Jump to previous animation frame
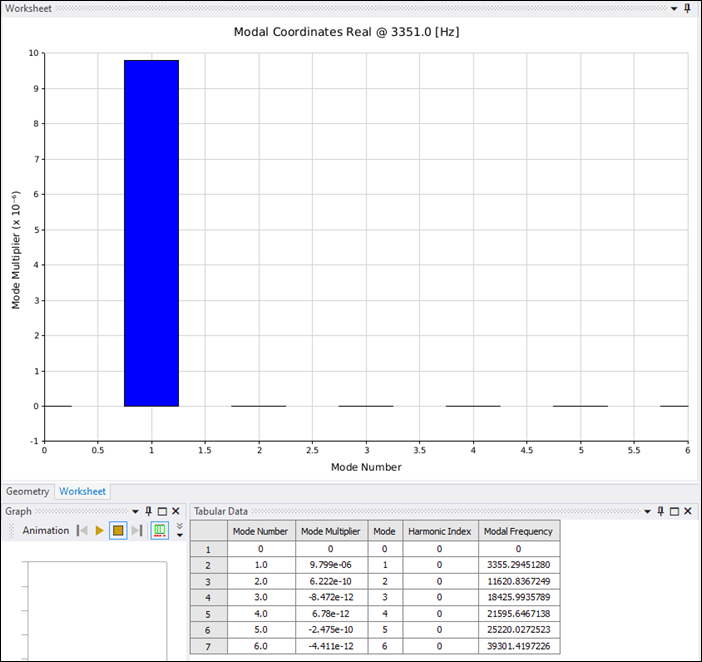Image resolution: width=702 pixels, height=662 pixels. 83,531
